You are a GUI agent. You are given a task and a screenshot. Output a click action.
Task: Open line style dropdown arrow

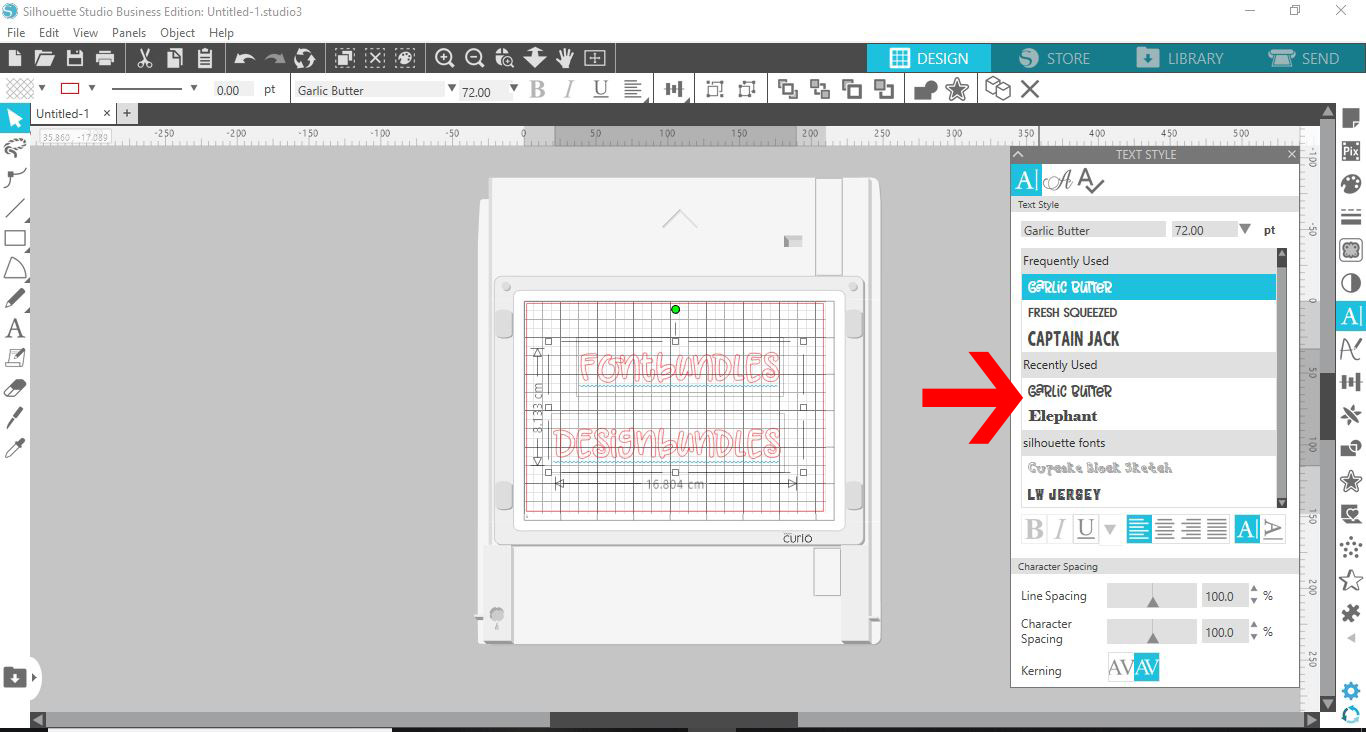[194, 88]
